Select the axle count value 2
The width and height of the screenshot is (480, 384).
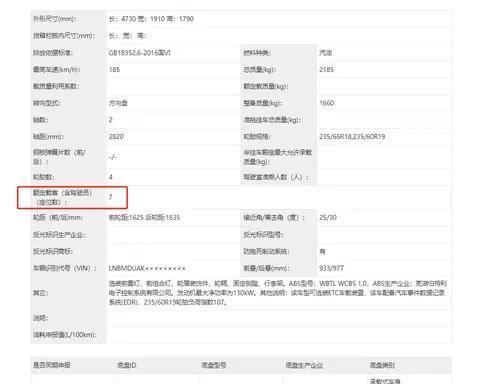pos(111,120)
